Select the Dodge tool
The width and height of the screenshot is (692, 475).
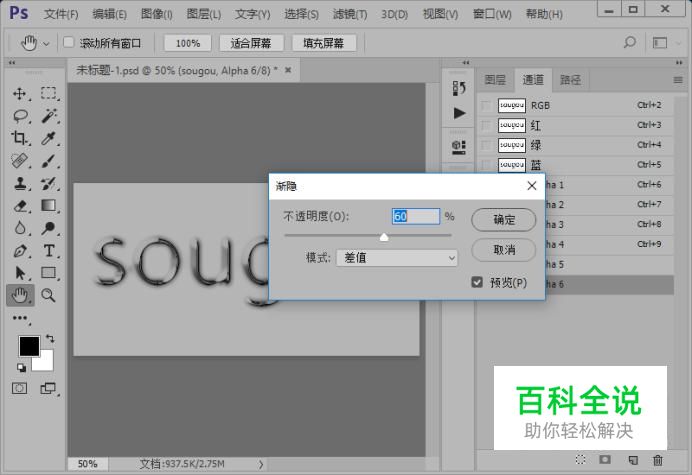click(49, 228)
